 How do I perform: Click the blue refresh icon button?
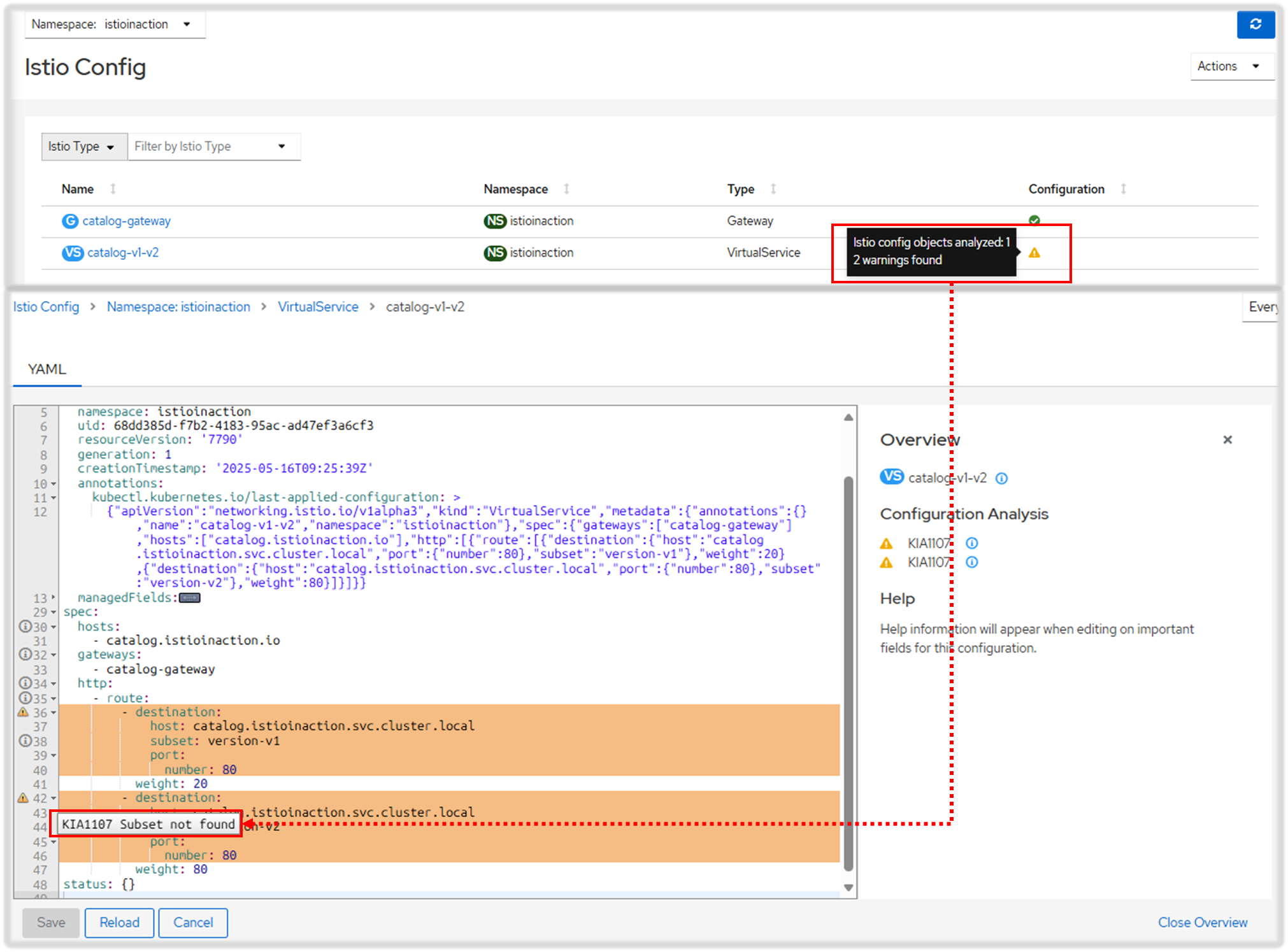1255,24
